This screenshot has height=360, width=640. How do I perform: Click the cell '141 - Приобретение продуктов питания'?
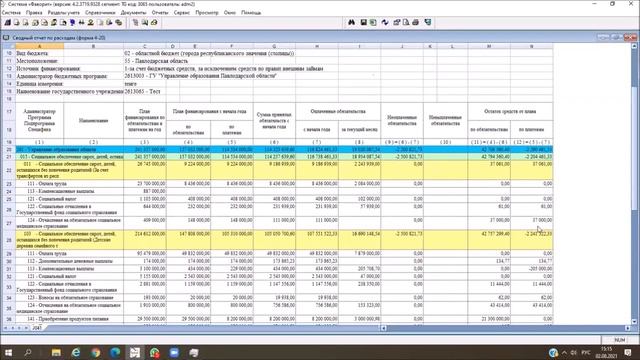[69, 319]
